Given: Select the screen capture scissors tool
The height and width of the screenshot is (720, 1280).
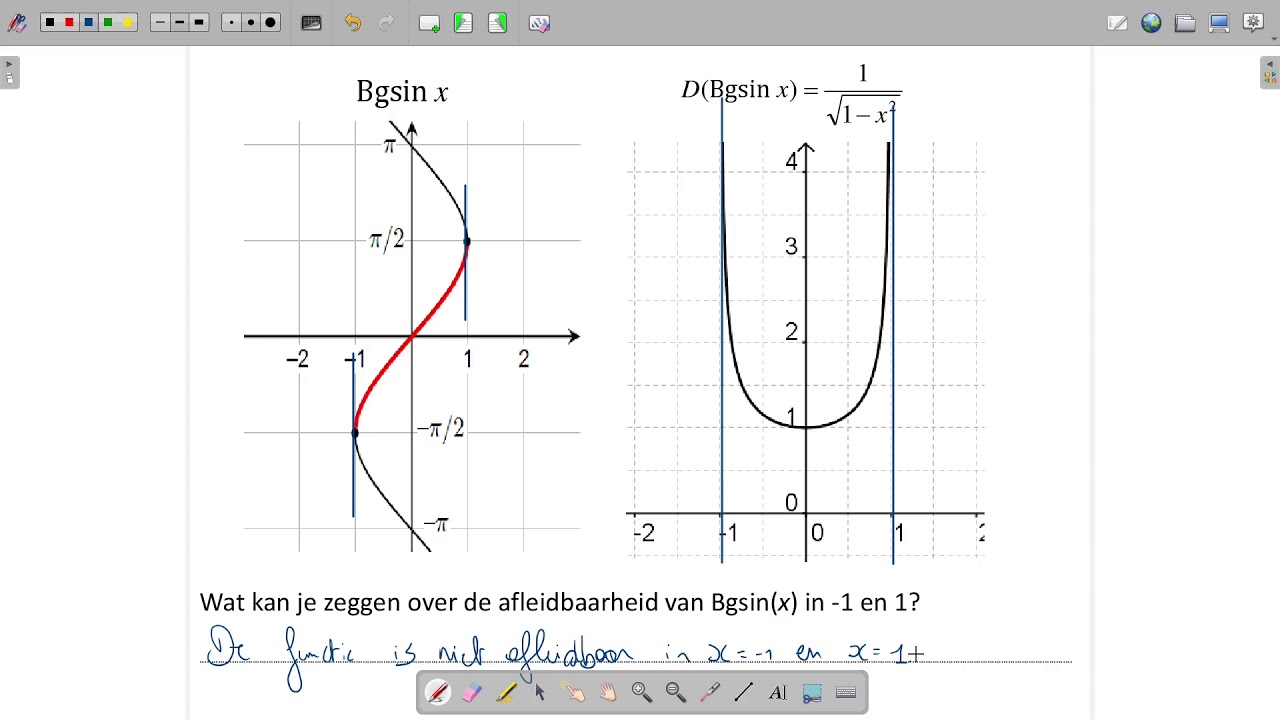Looking at the screenshot, I should pyautogui.click(x=812, y=692).
